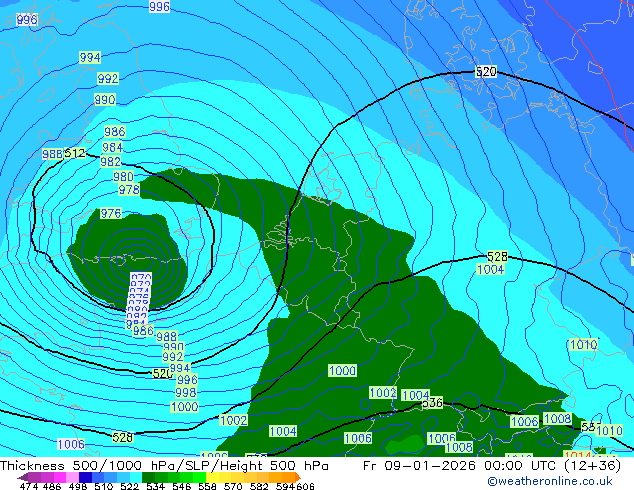Click the '984' isobar label

coord(112,147)
